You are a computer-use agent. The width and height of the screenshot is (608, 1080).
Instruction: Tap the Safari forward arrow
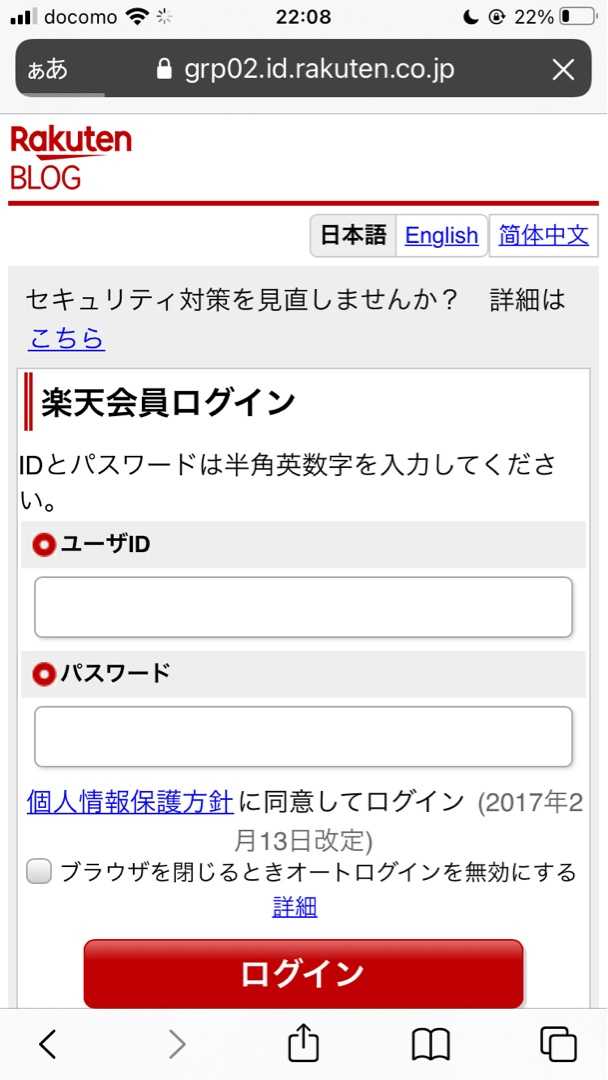(177, 1044)
